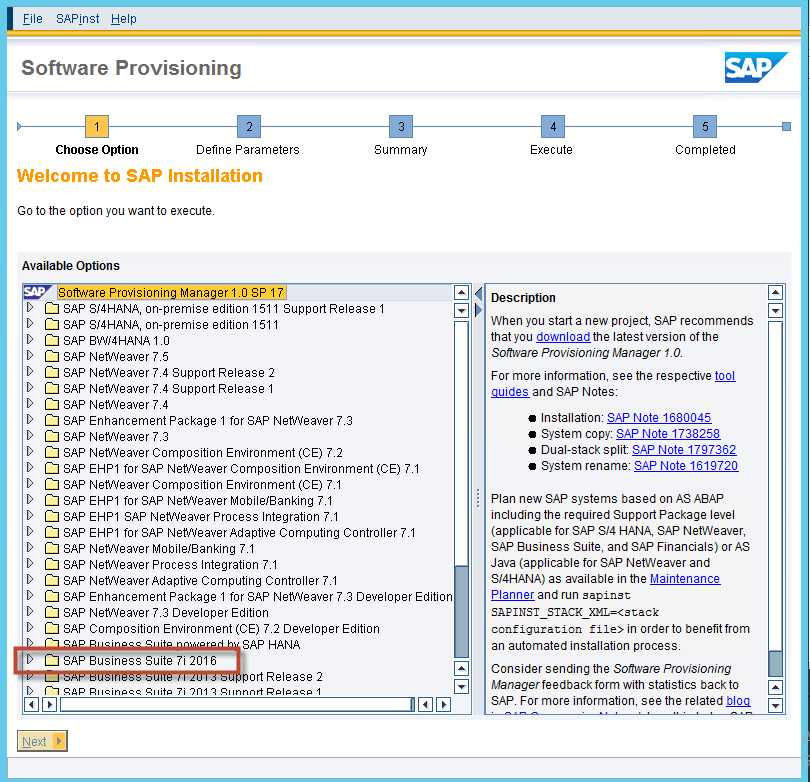
Task: Click the folder icon beside SAP BW/4HANA 1.0
Action: [51, 341]
